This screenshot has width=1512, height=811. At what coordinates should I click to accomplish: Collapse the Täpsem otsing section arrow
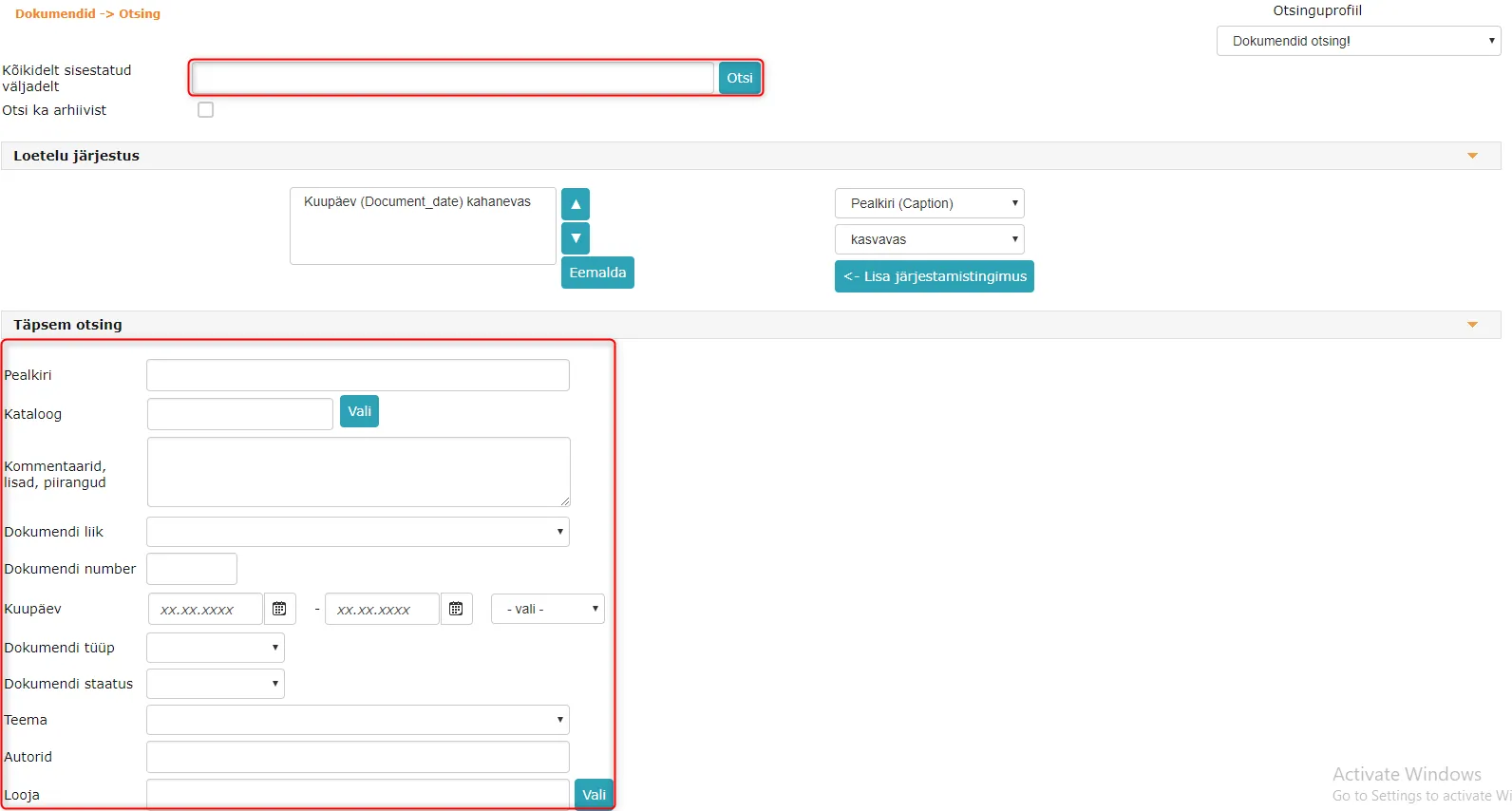pyautogui.click(x=1472, y=325)
